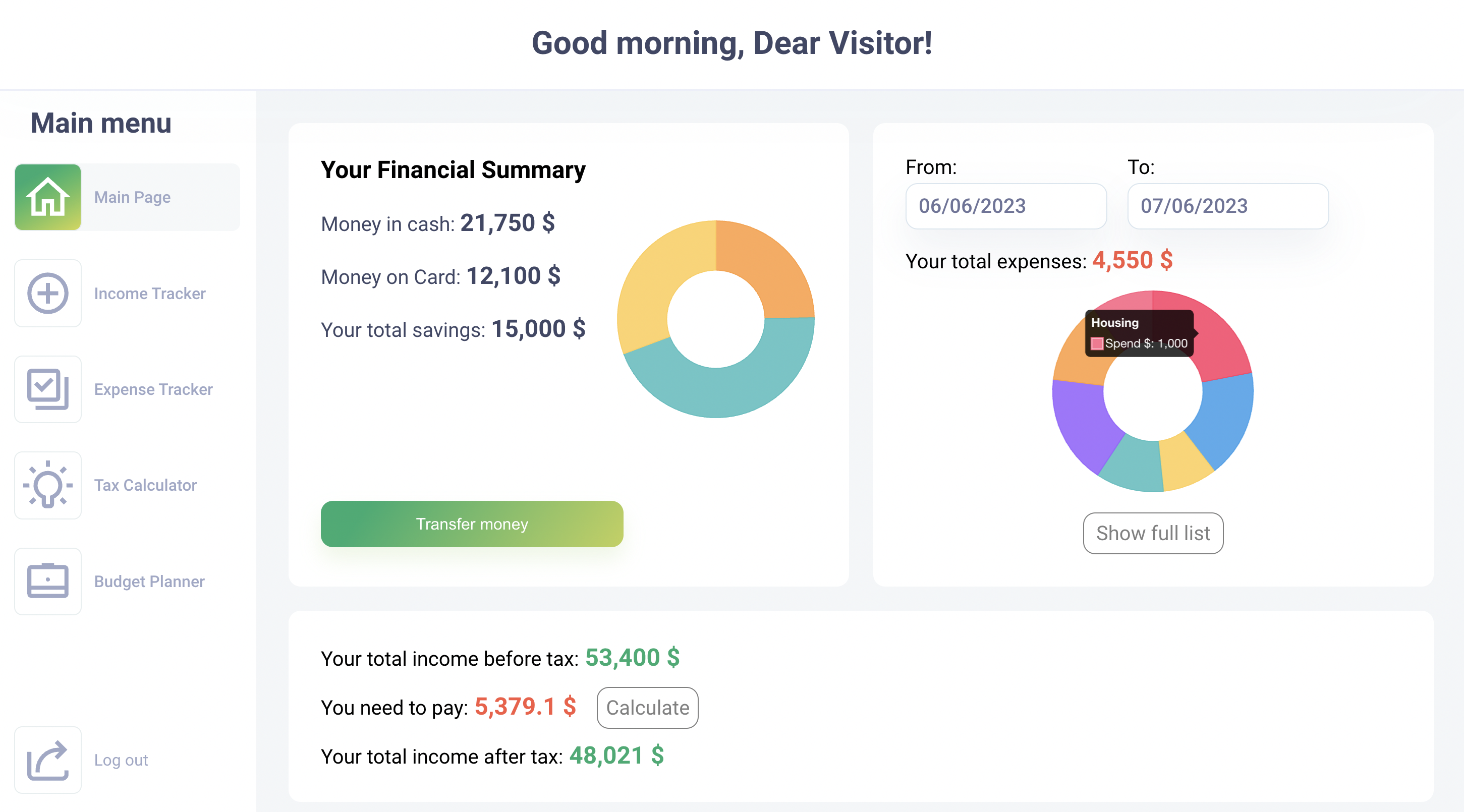The width and height of the screenshot is (1464, 812).
Task: Click the To date field
Action: coord(1227,206)
